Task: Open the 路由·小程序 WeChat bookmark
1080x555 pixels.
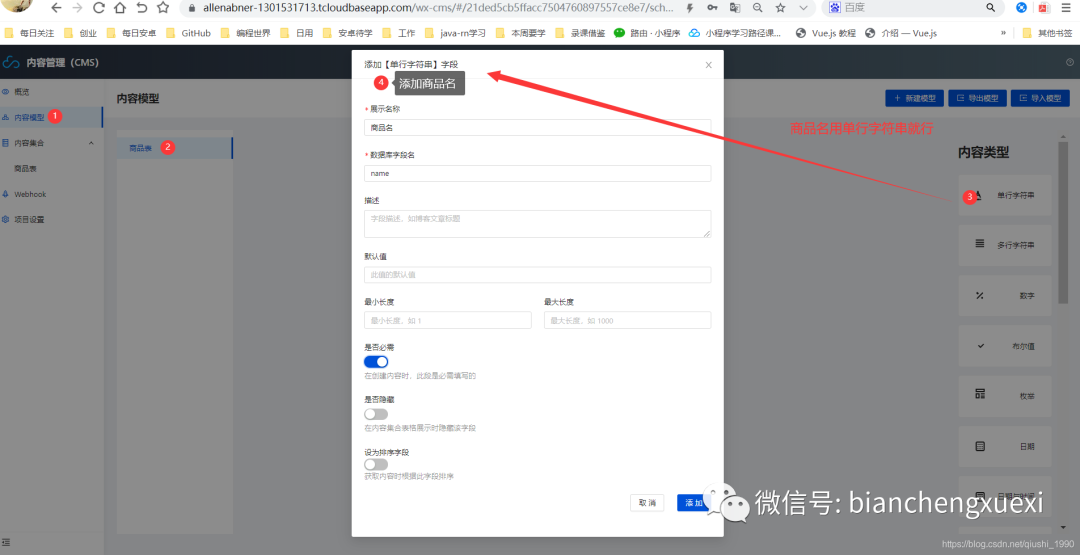Action: (647, 32)
